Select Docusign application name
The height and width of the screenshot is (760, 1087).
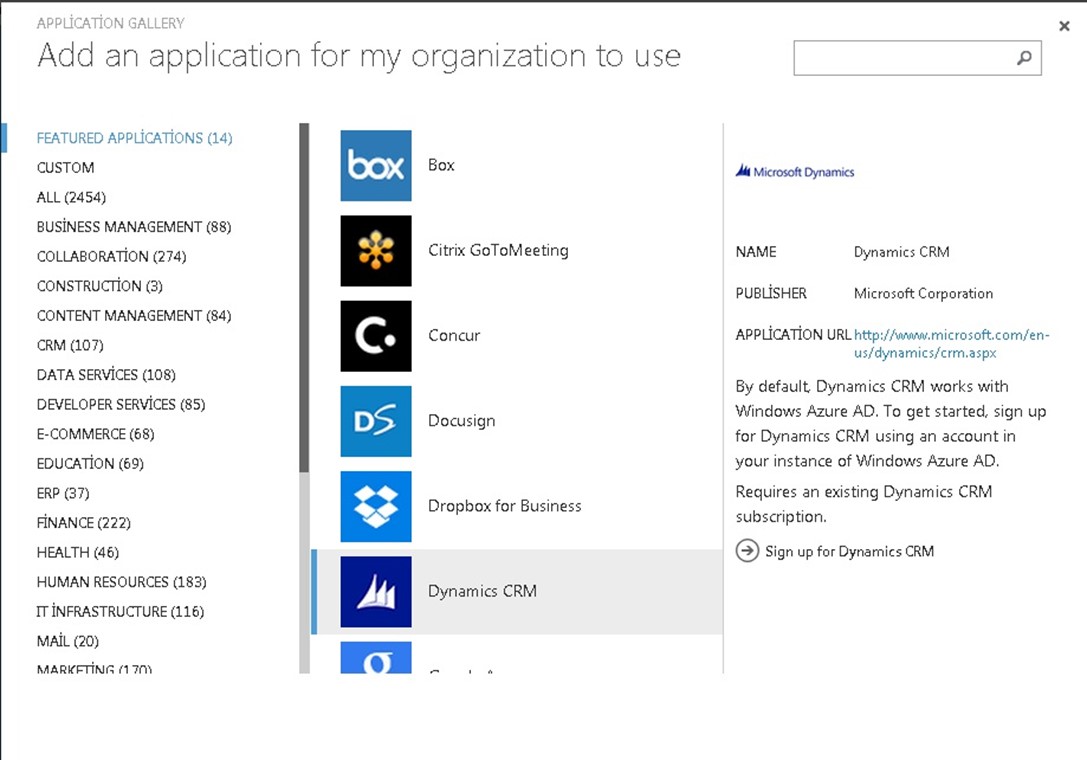(x=462, y=421)
